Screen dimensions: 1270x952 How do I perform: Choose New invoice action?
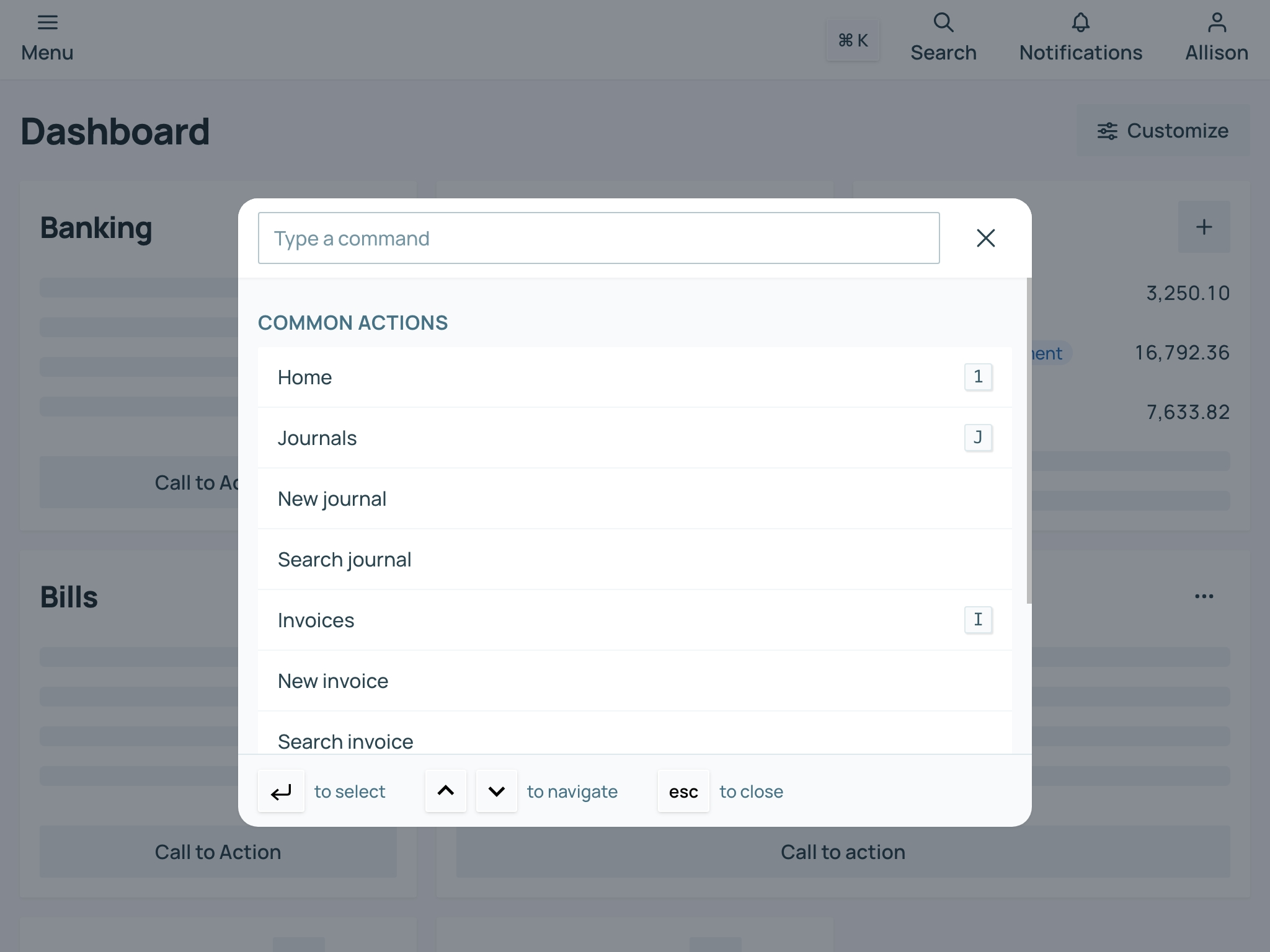pos(634,681)
